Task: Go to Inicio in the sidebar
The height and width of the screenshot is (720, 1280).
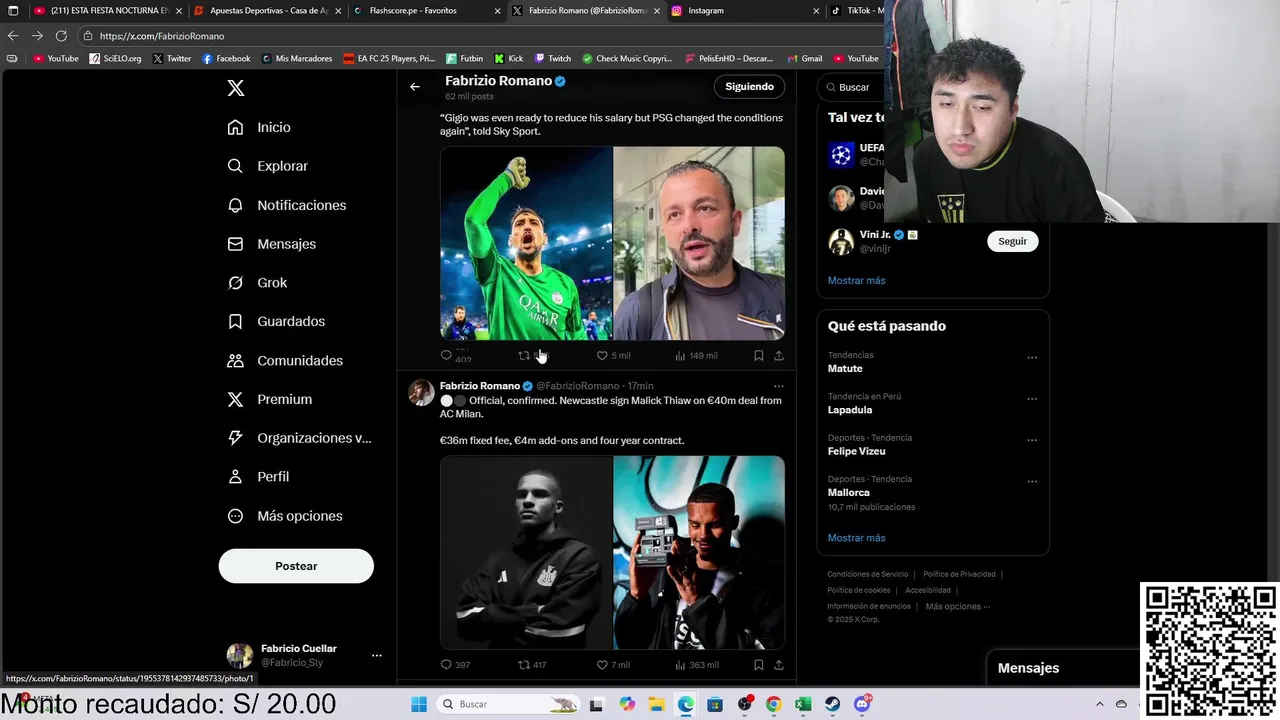Action: pos(260,127)
